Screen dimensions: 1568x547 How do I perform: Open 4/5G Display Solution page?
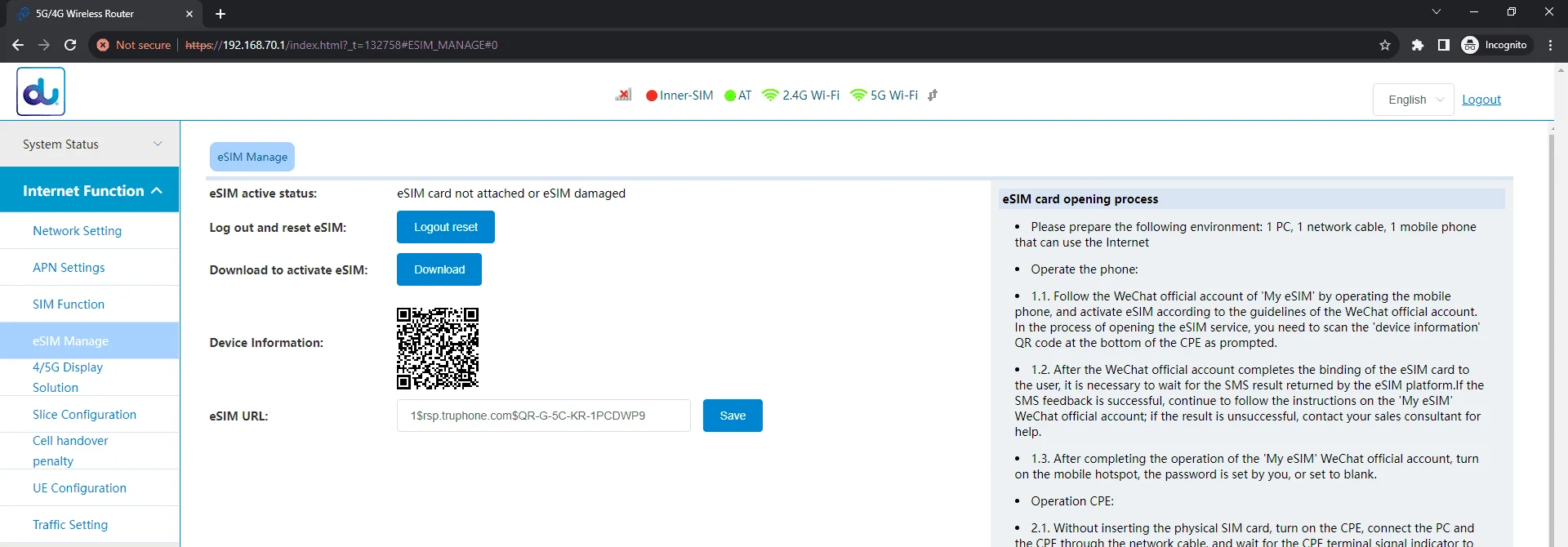pos(68,377)
